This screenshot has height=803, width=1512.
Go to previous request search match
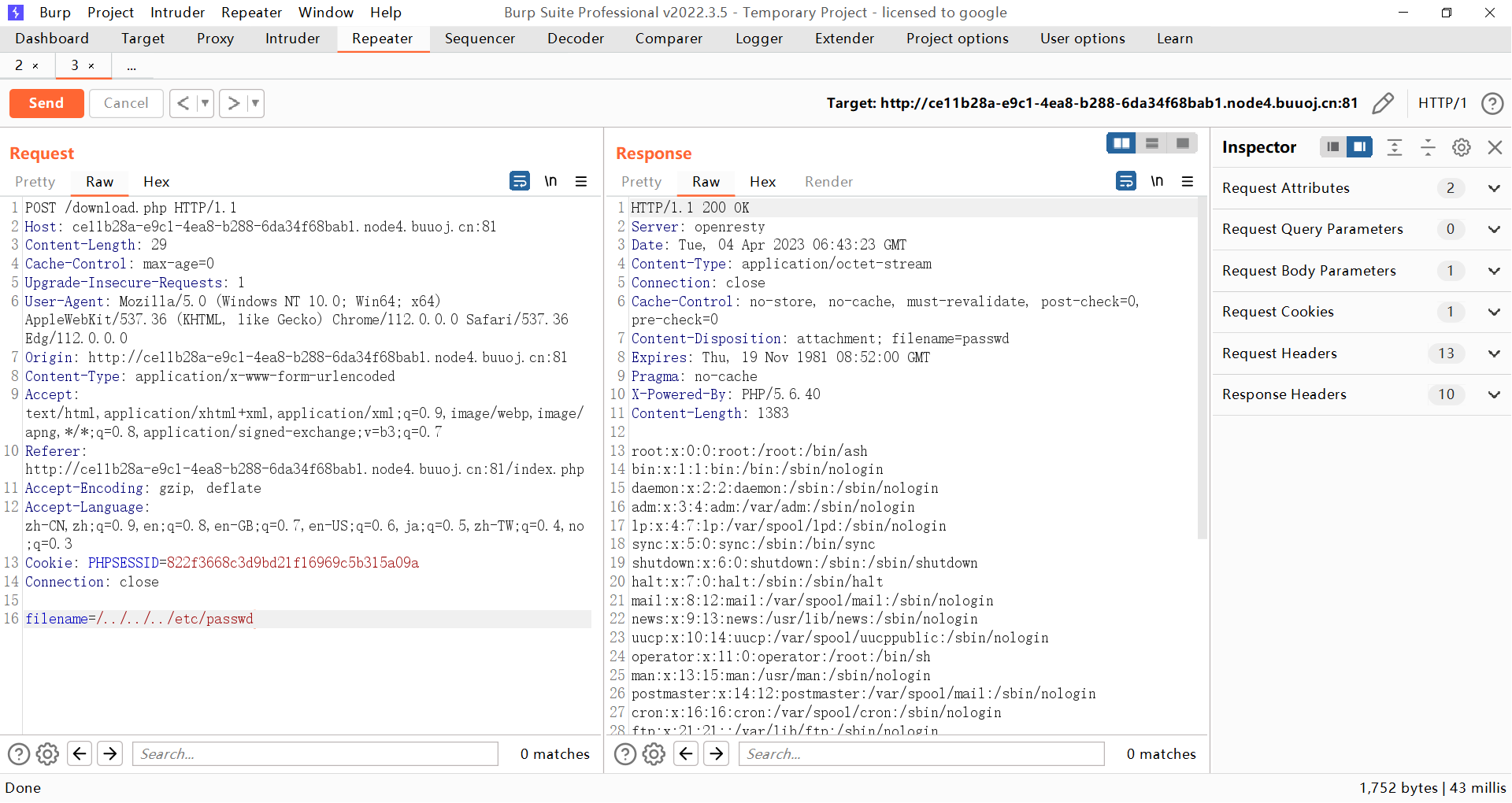(80, 754)
